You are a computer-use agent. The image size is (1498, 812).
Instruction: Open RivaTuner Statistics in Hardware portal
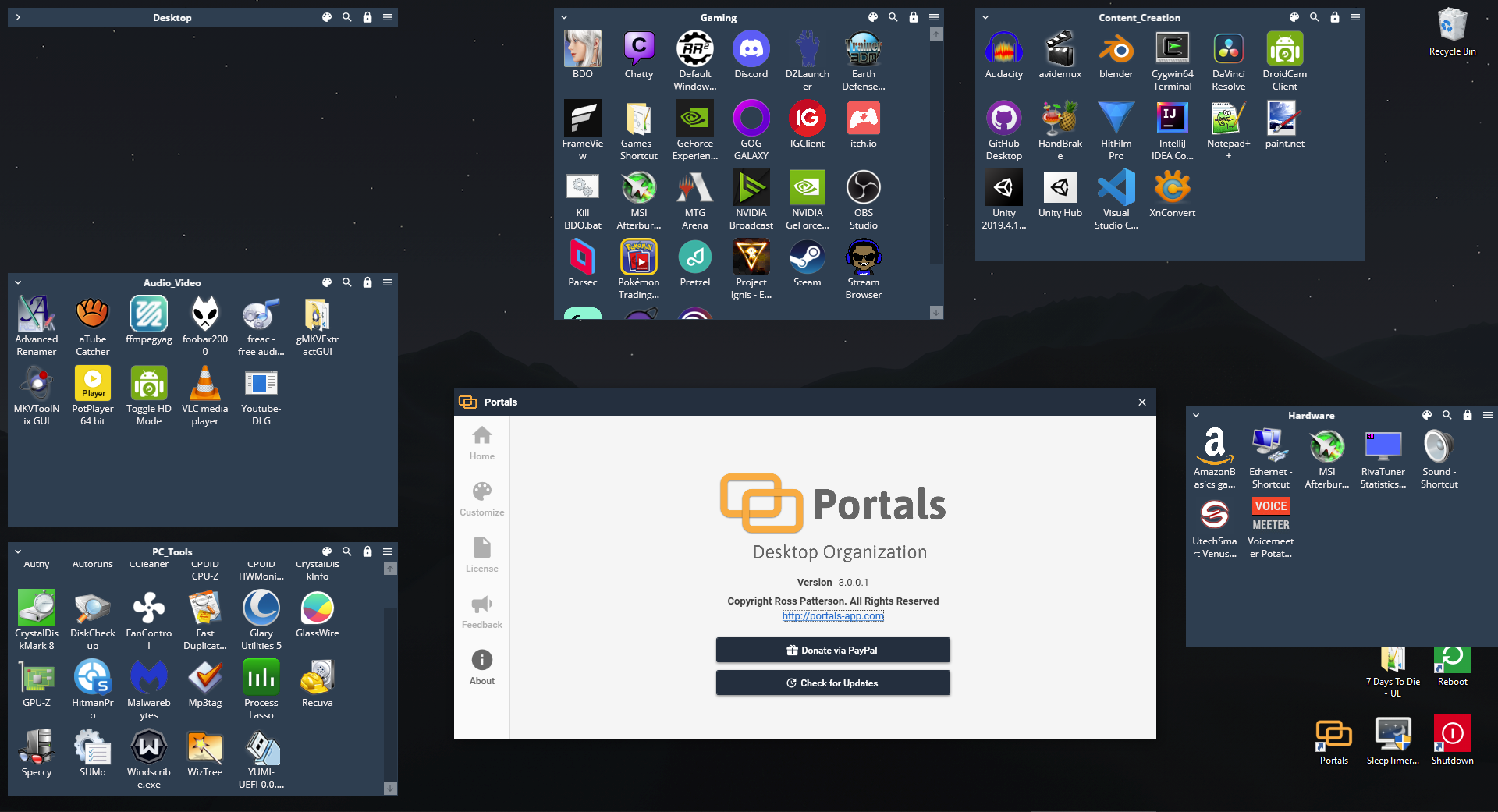click(x=1383, y=459)
